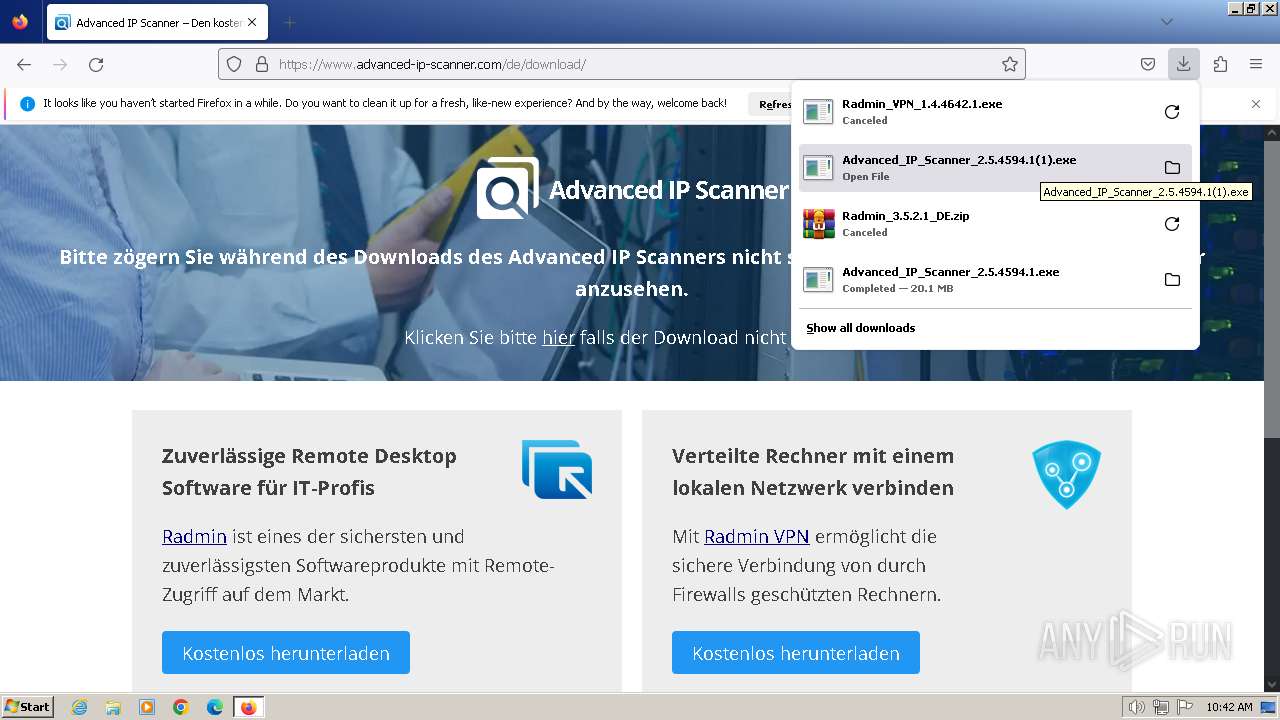The image size is (1280, 720).
Task: Select the Advanced IP Scanner tab
Action: [x=157, y=22]
